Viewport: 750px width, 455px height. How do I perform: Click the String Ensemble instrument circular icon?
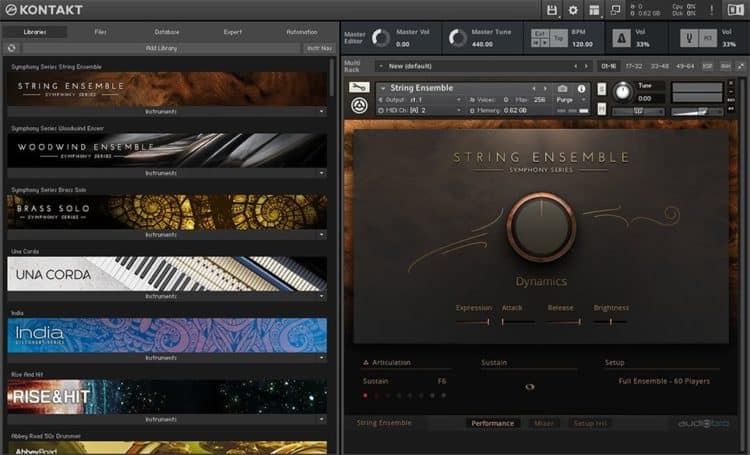point(359,105)
